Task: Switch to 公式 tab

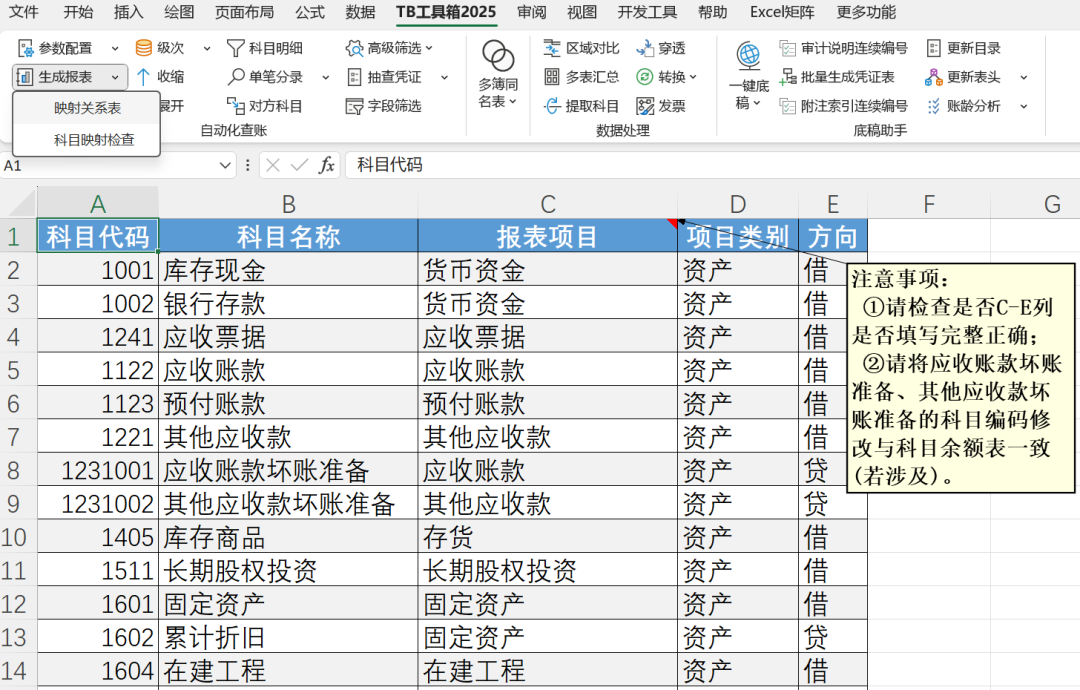Action: click(x=310, y=12)
